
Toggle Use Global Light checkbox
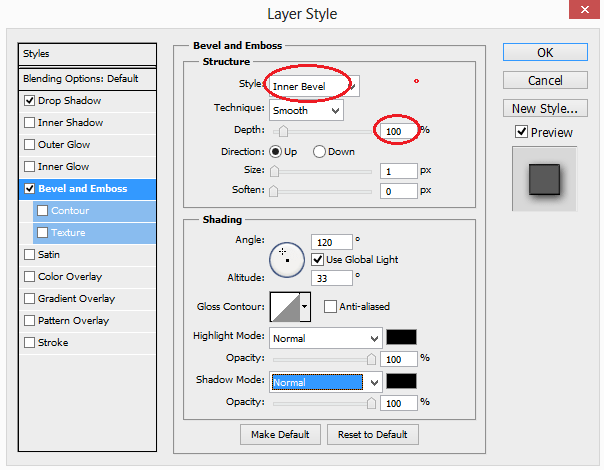click(x=317, y=260)
